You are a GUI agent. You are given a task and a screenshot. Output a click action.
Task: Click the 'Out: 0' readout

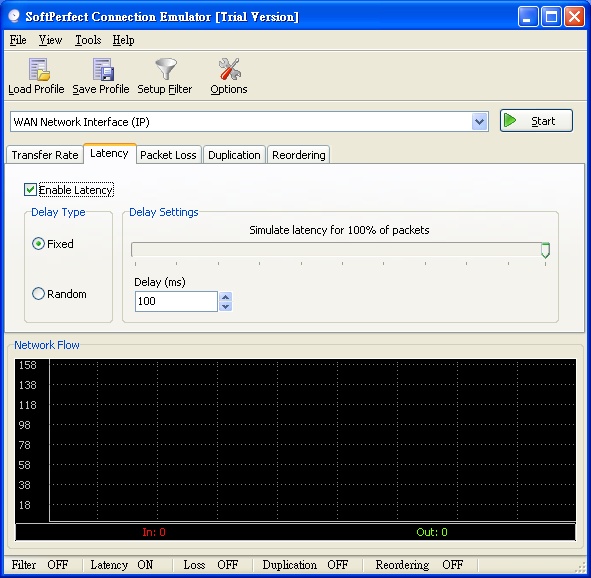432,532
